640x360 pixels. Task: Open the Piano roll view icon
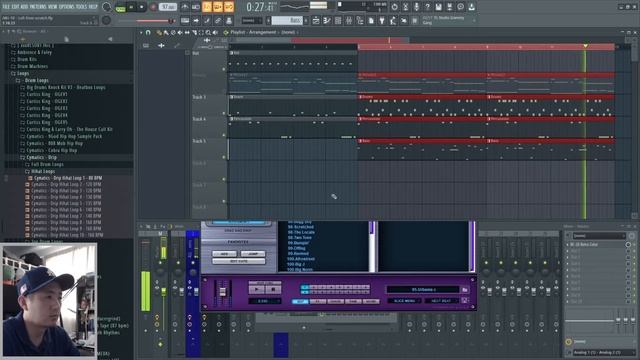[327, 20]
